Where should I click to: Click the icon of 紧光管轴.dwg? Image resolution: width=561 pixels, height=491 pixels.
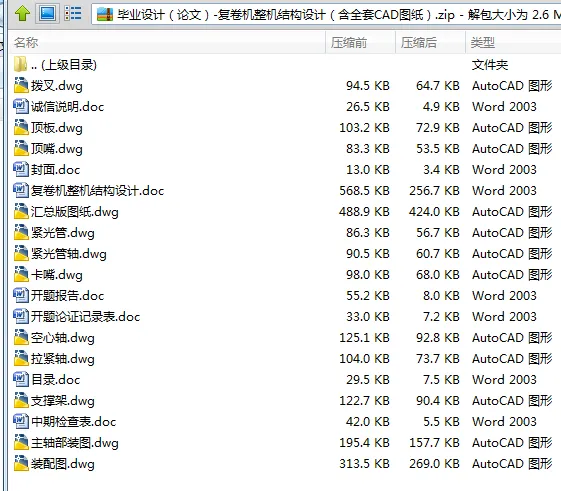tap(21, 253)
